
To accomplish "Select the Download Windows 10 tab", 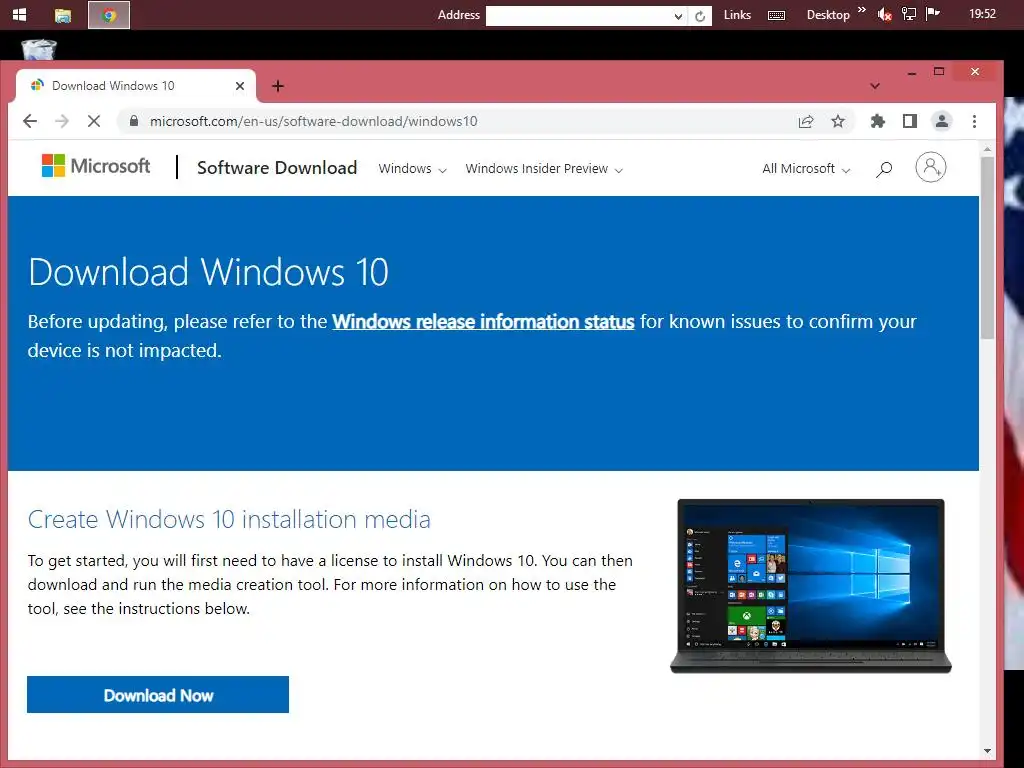I will coord(136,86).
